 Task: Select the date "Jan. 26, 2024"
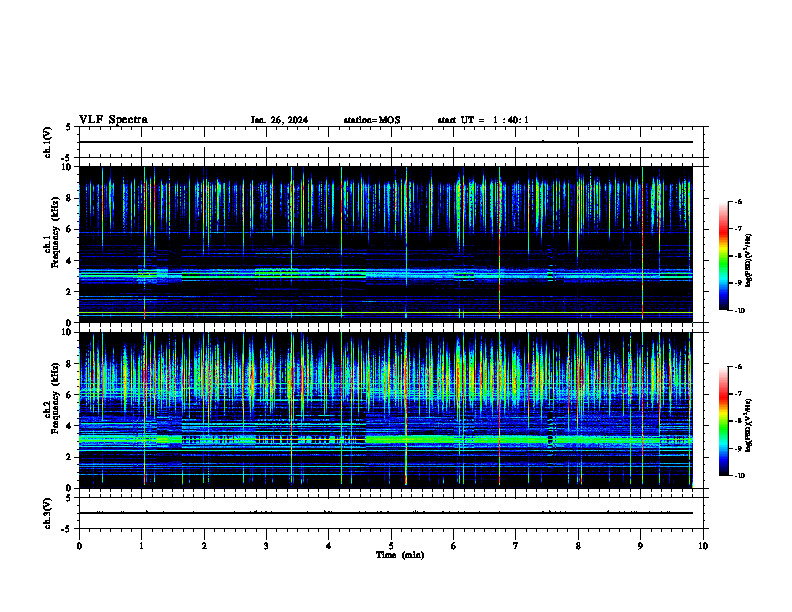click(x=279, y=120)
